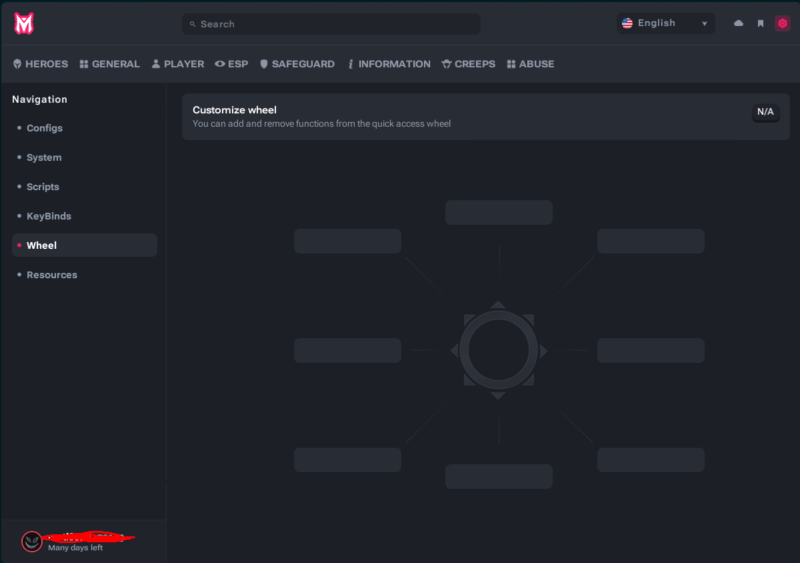Screen dimensions: 800x563
Task: Switch to the PLAYER tab
Action: [178, 64]
